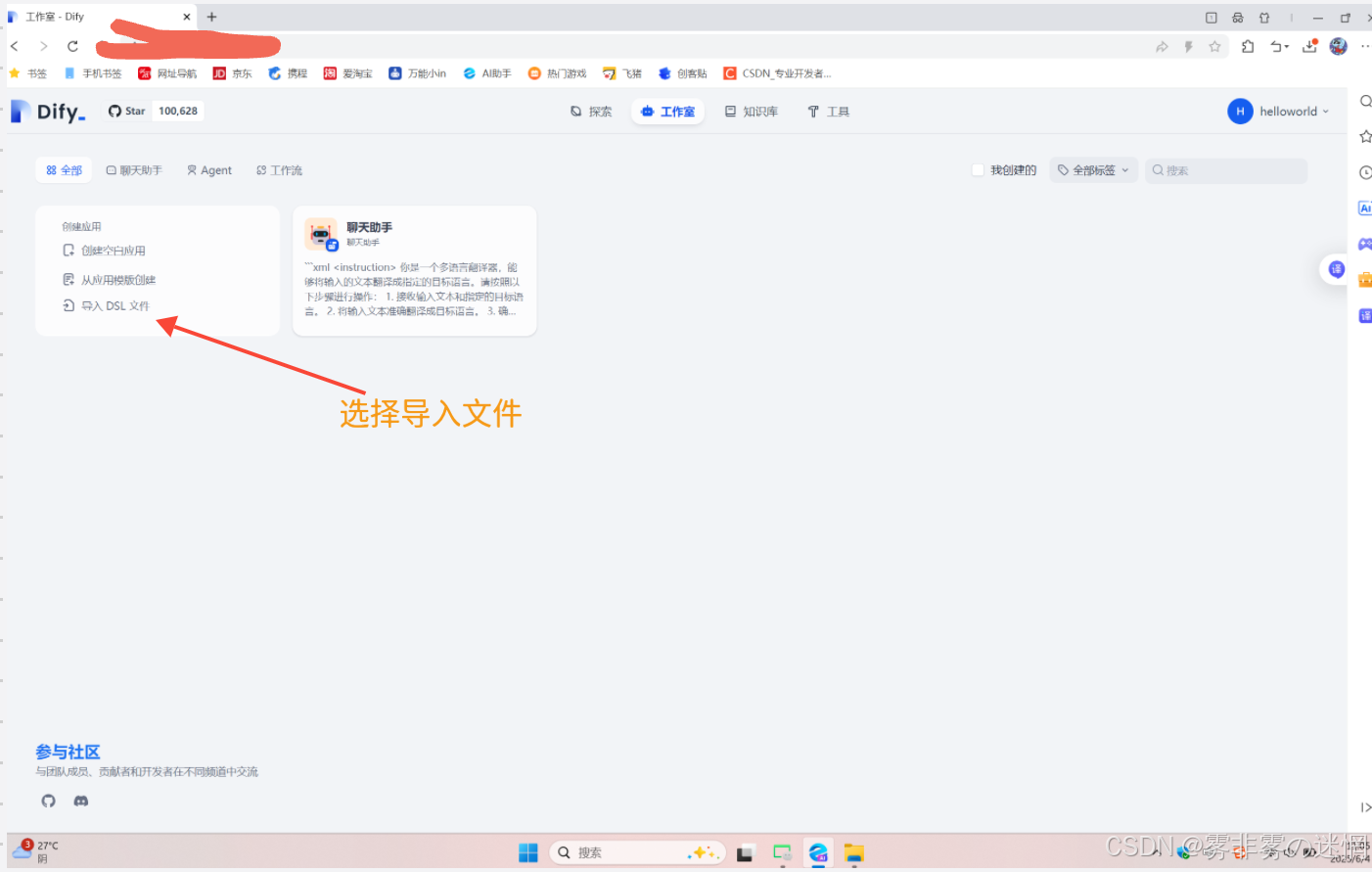Open the sidebar game controller icon
1372x872 pixels.
(x=1365, y=244)
